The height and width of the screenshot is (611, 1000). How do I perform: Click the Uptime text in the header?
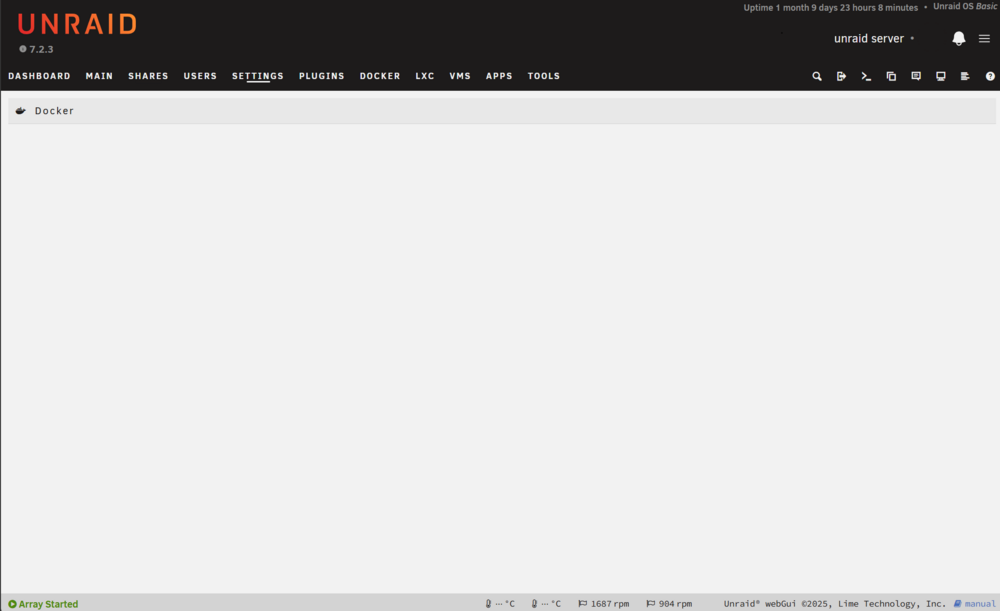pyautogui.click(x=830, y=8)
